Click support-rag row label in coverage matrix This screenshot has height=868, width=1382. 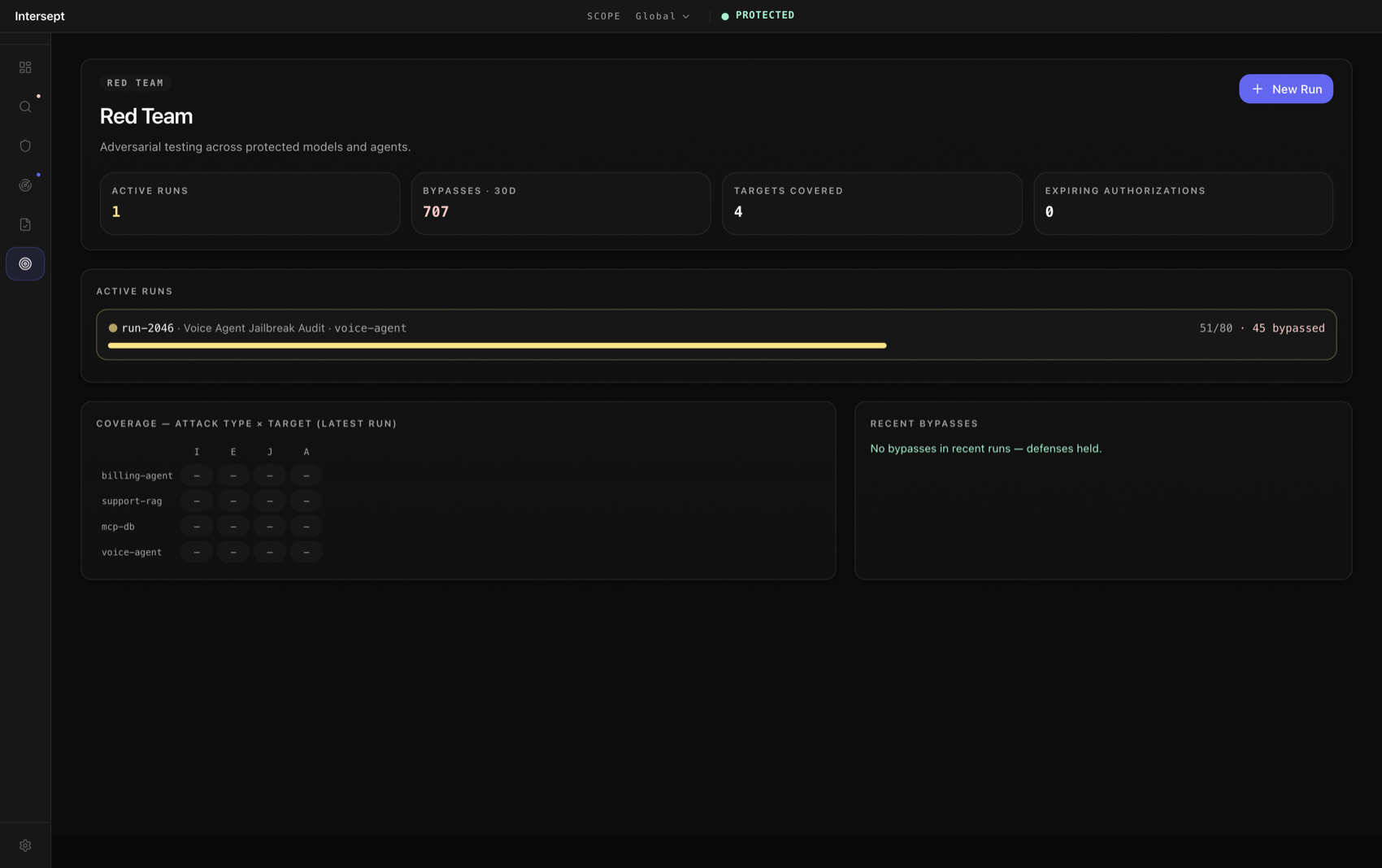(132, 501)
